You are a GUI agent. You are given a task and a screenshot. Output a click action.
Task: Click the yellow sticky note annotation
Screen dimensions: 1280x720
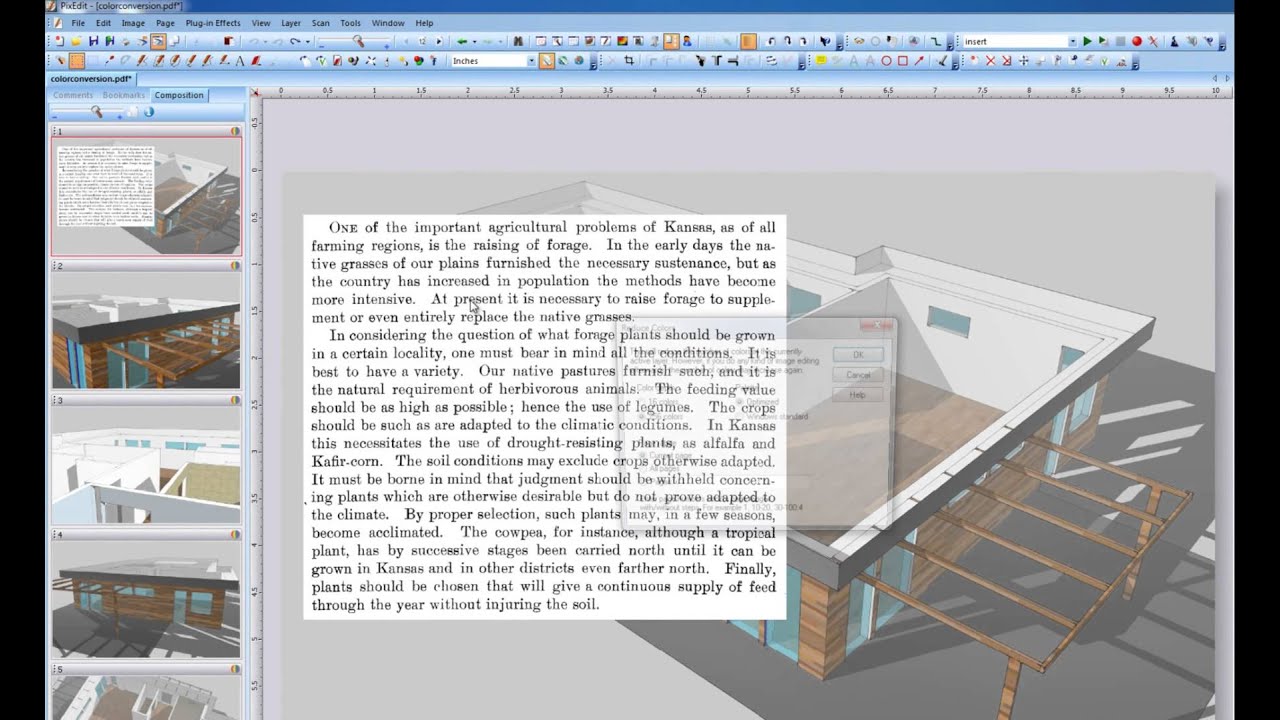[x=820, y=61]
